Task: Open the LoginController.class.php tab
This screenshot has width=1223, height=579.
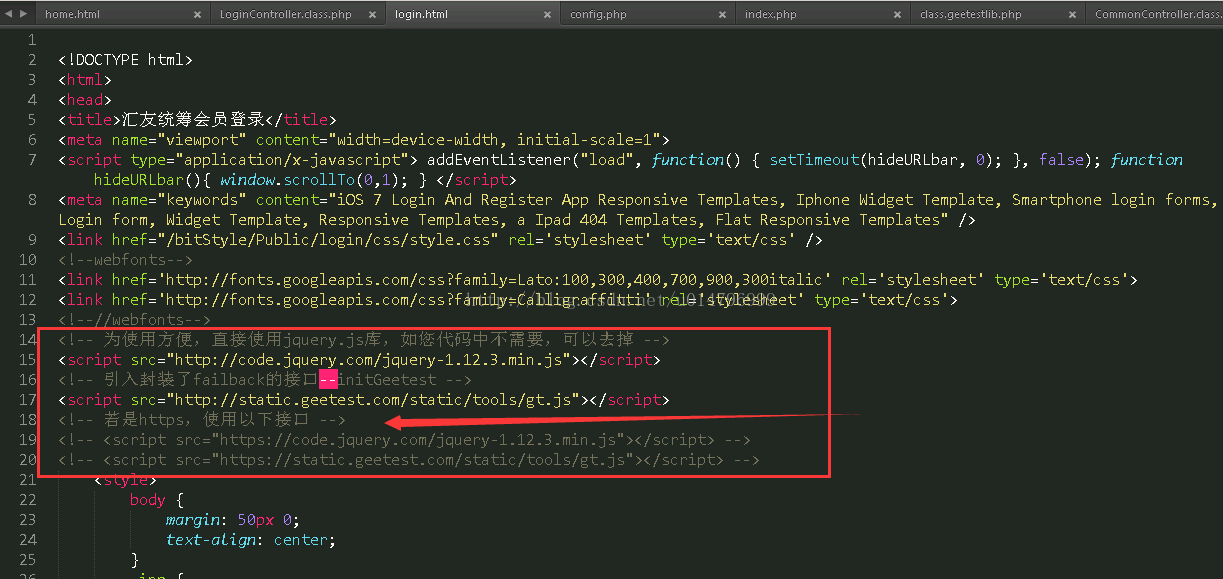Action: click(286, 14)
